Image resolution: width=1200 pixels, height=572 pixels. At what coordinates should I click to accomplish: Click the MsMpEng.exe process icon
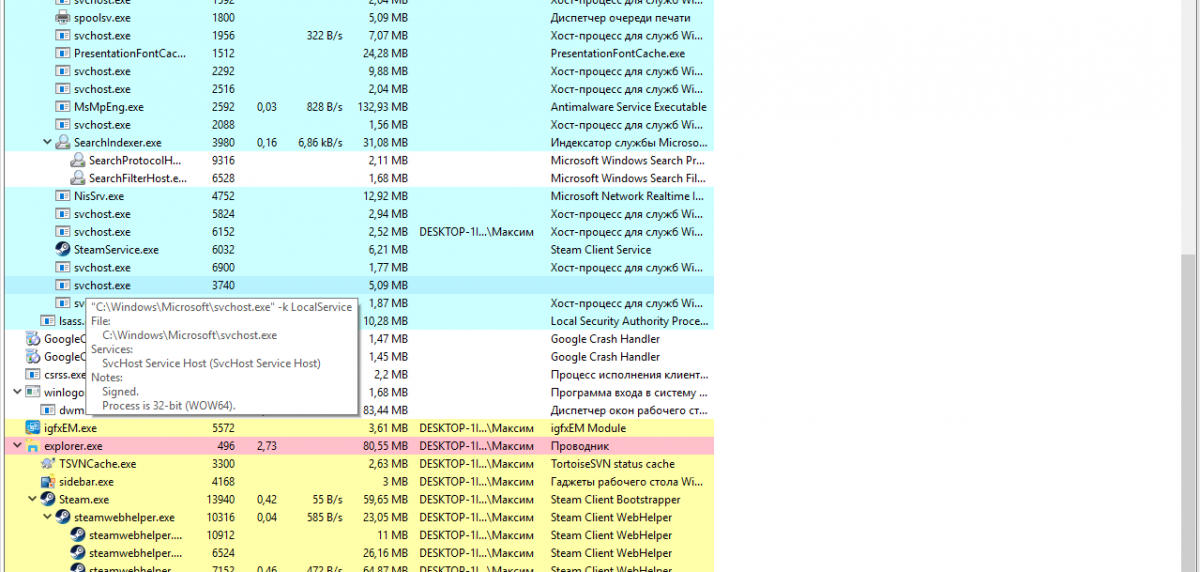[x=63, y=107]
